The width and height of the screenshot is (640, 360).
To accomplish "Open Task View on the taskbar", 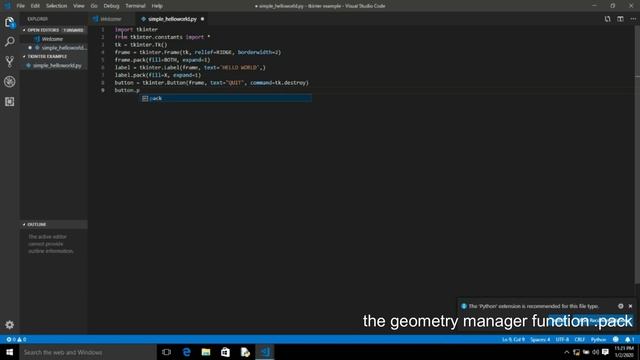I will tap(166, 352).
